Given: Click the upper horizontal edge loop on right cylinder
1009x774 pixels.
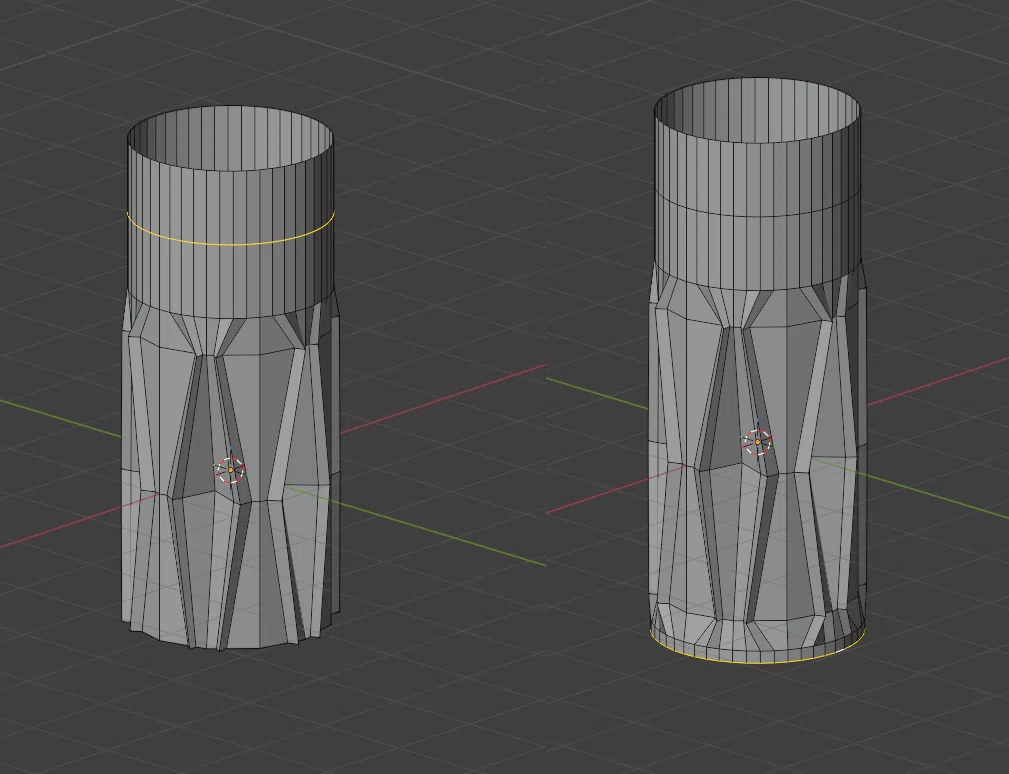Looking at the screenshot, I should (x=757, y=215).
